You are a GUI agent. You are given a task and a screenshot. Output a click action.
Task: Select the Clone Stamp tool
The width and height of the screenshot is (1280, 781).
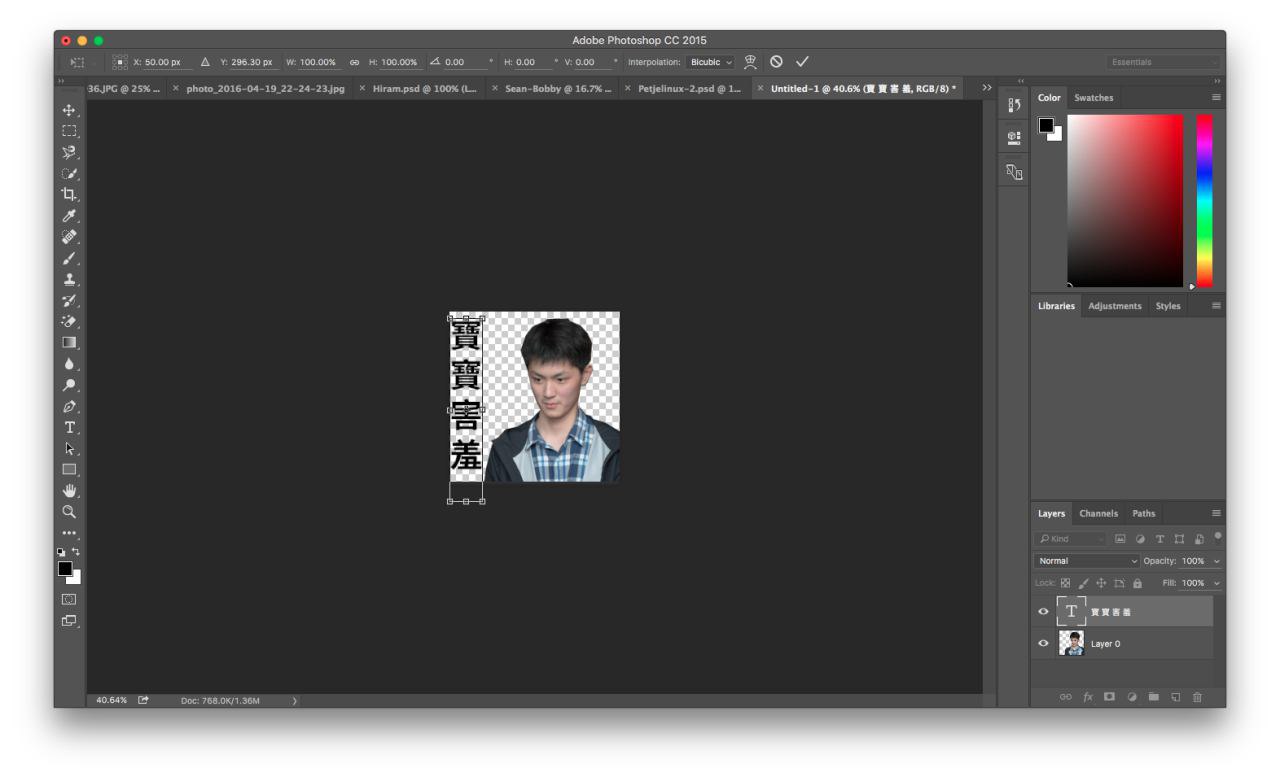[69, 279]
